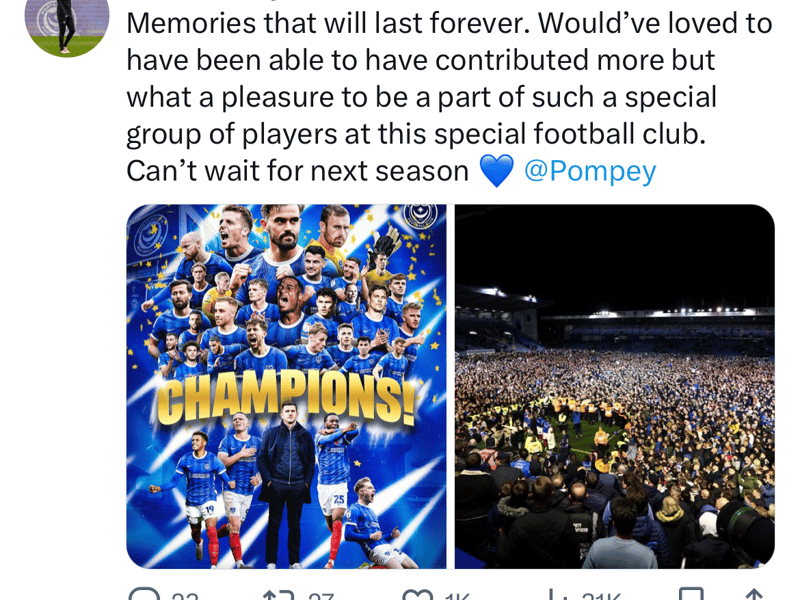Follow the @Pompey mention link

coord(590,172)
